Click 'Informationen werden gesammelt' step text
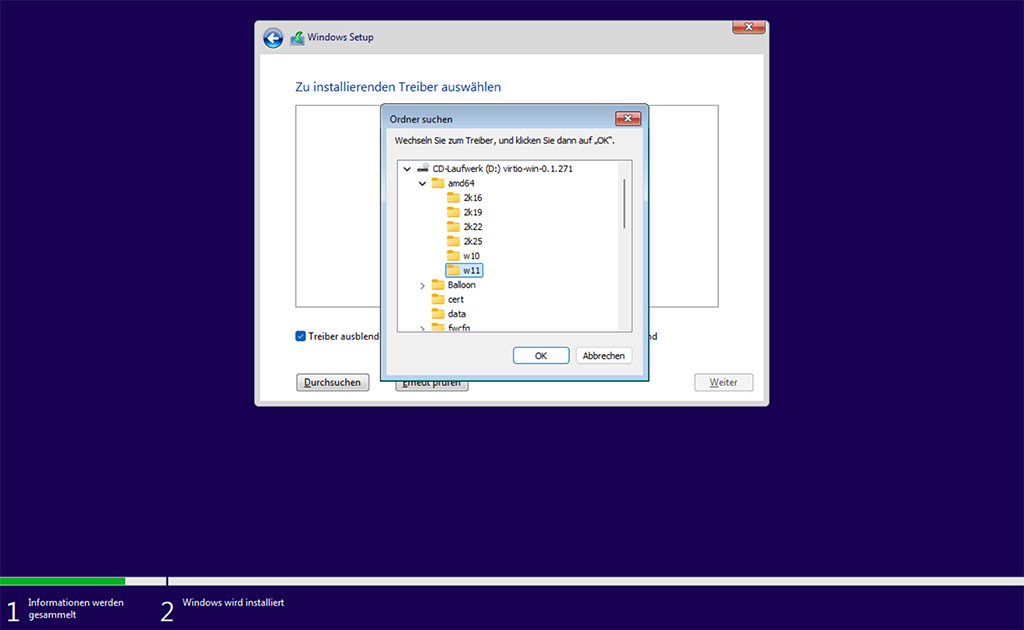The width and height of the screenshot is (1024, 630). [76, 608]
